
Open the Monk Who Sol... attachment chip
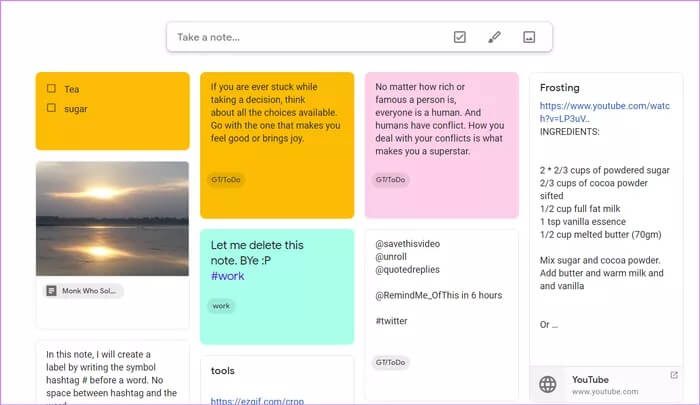tap(84, 291)
